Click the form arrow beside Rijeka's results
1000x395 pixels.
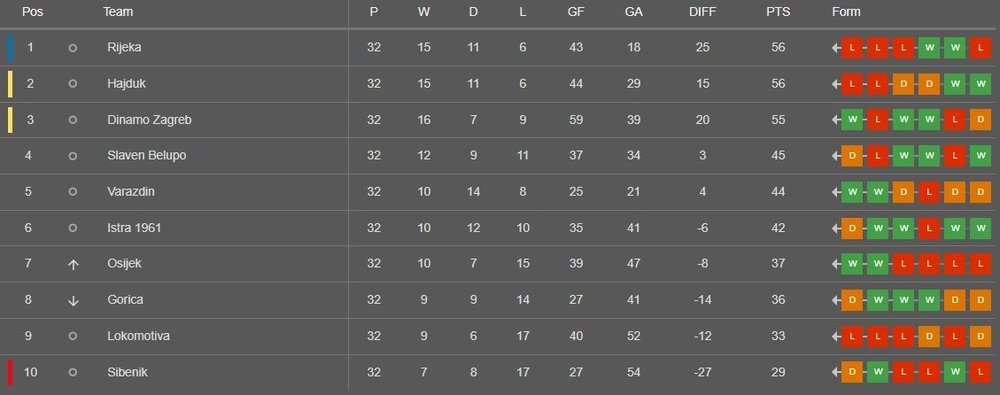point(836,48)
